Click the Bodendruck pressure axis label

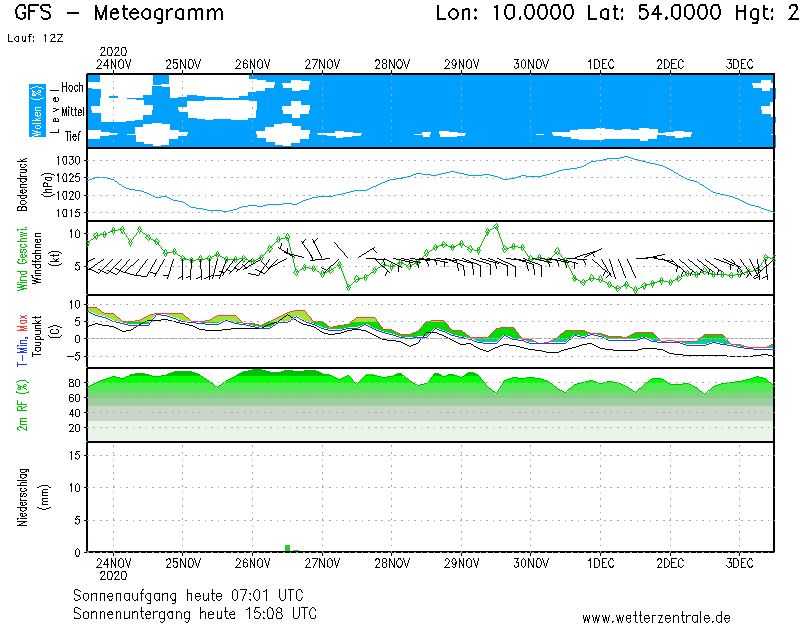tap(22, 184)
